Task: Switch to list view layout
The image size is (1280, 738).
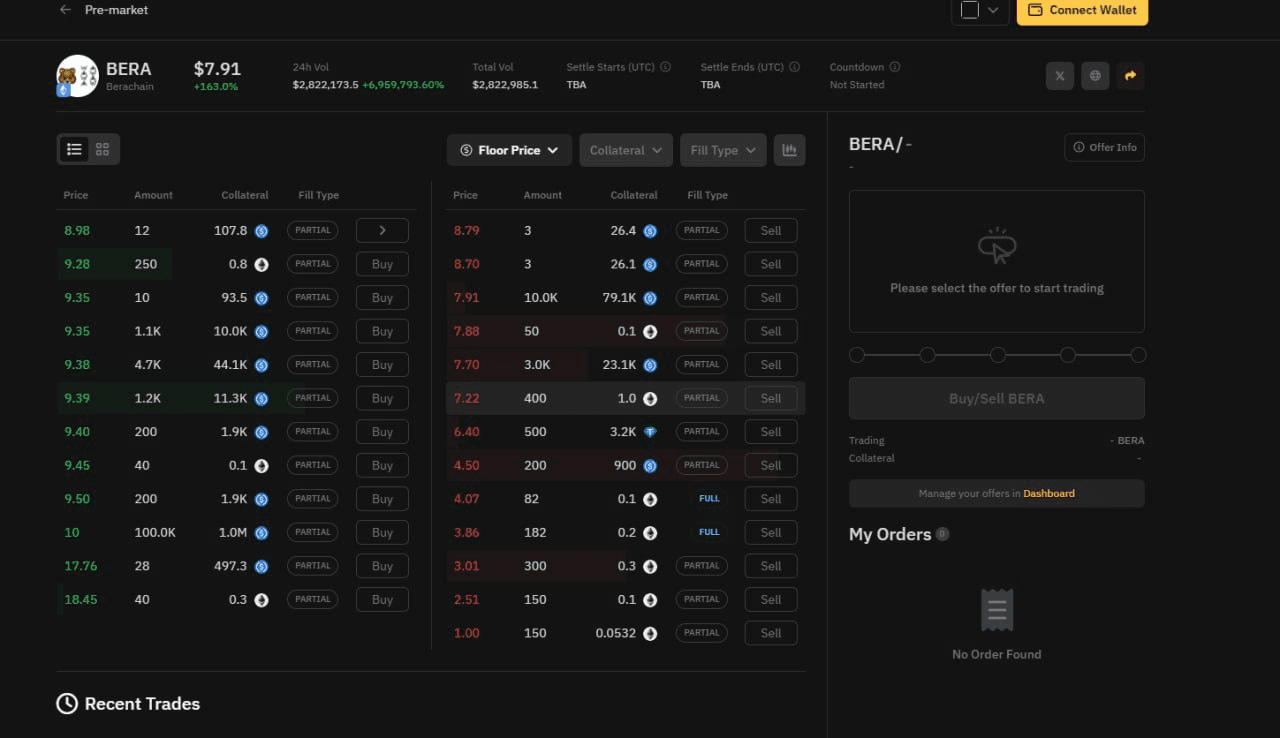Action: (x=74, y=149)
